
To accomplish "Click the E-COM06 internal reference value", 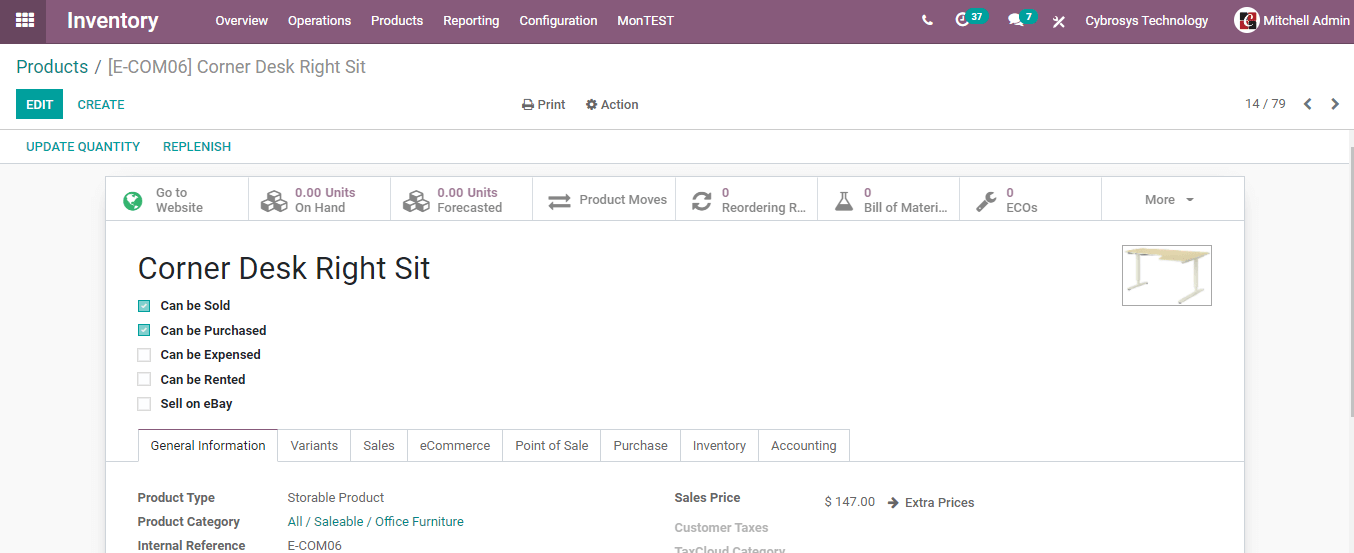I will coord(315,546).
